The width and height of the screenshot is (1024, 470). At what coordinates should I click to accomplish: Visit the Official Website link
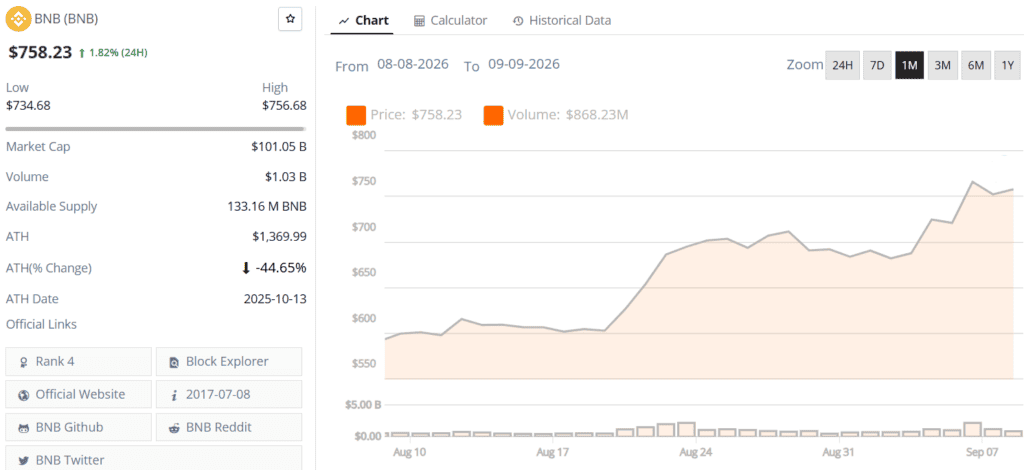point(78,394)
